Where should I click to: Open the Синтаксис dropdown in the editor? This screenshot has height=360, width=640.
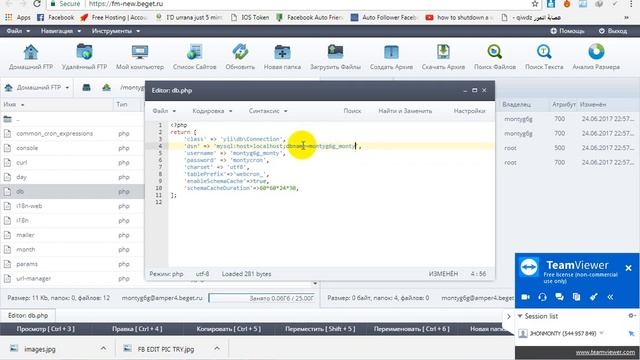pos(268,111)
